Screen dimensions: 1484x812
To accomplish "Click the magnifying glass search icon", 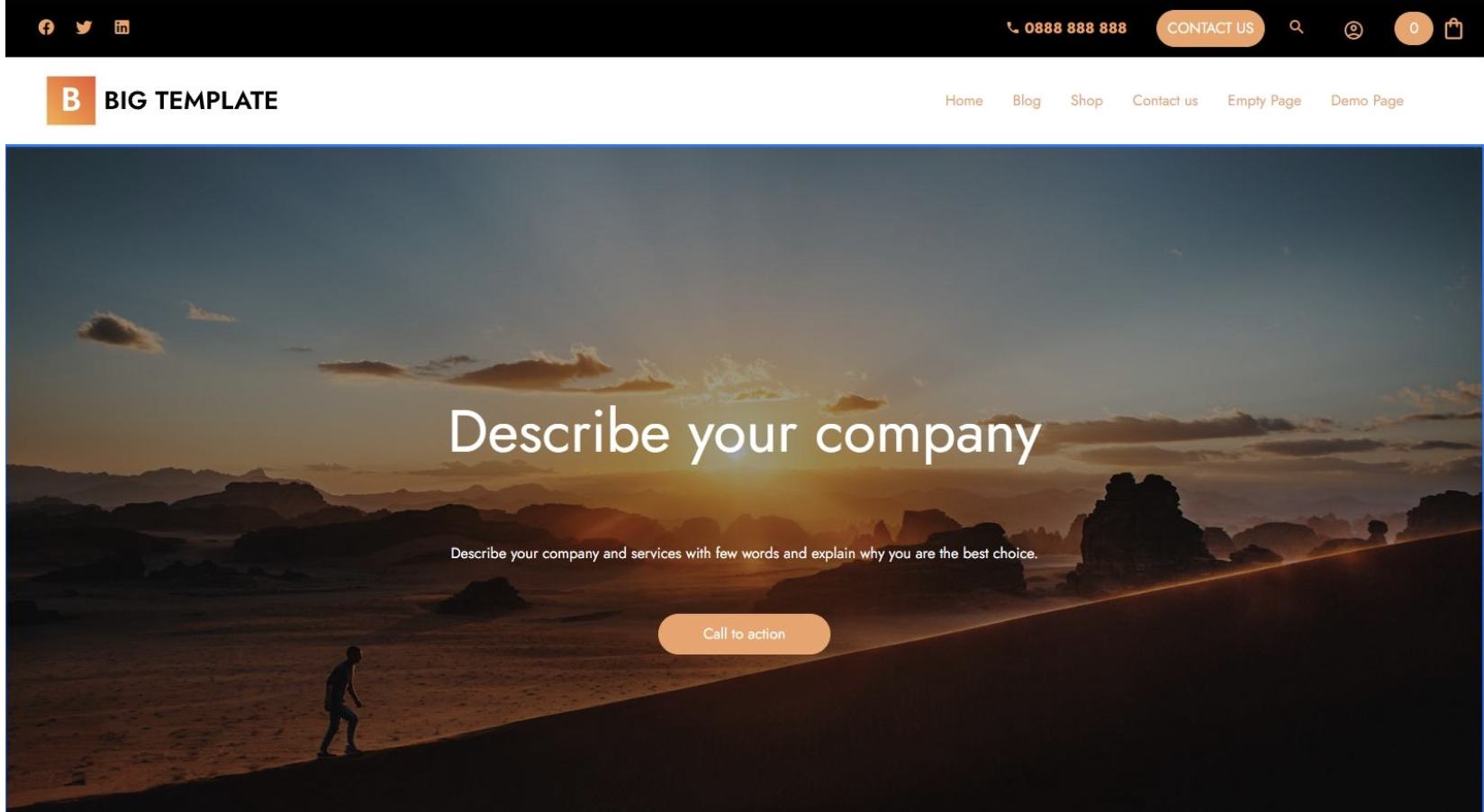I will point(1296,27).
